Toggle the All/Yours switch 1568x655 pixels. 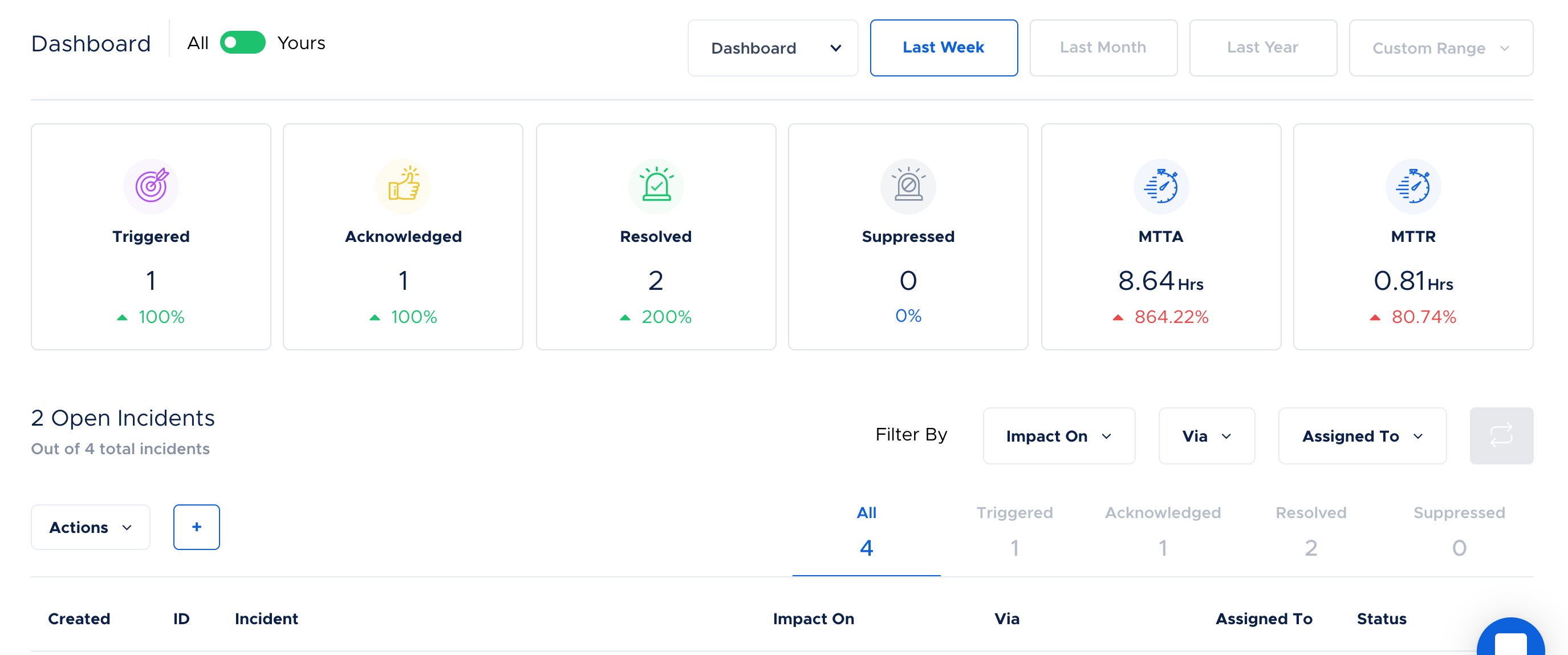pos(242,43)
